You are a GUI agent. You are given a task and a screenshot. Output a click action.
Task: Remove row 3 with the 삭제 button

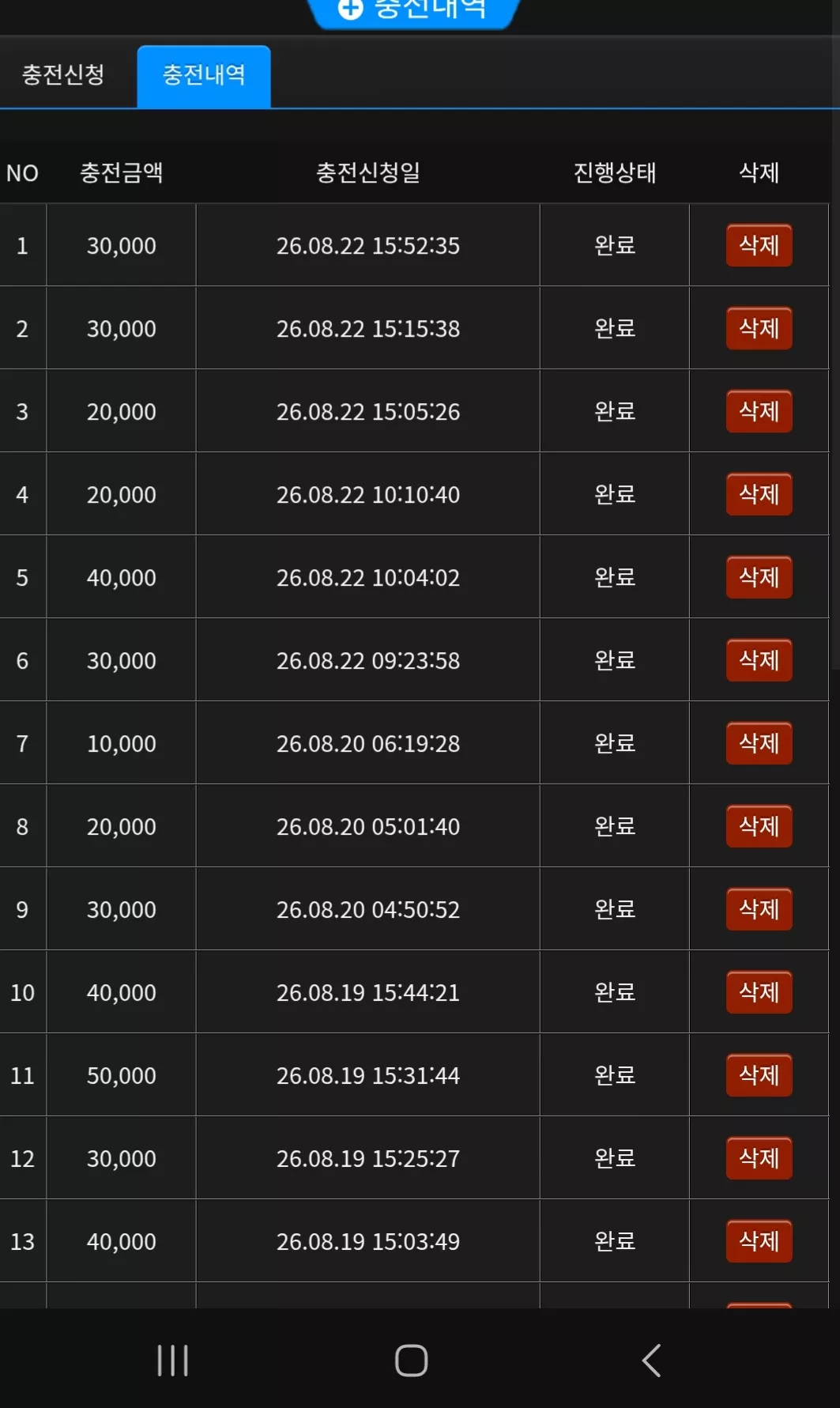coord(759,411)
